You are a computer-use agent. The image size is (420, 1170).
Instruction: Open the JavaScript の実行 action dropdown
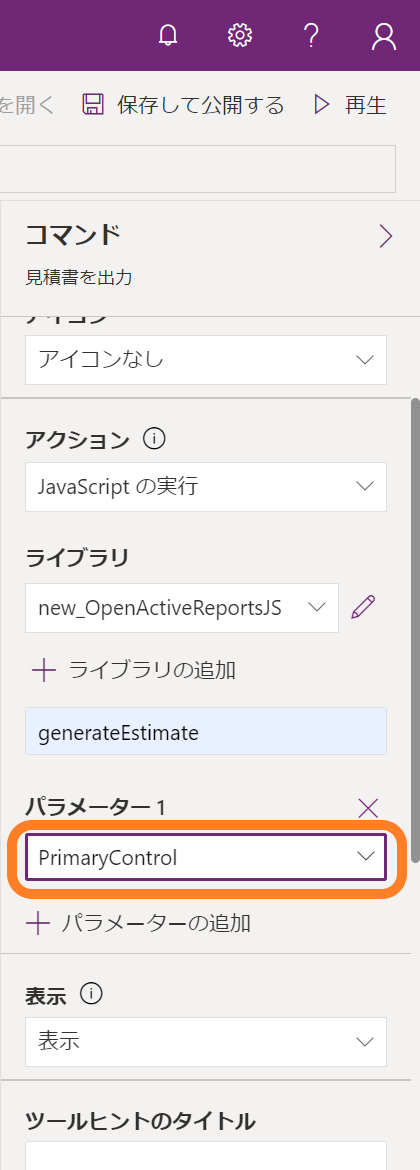pyautogui.click(x=206, y=487)
